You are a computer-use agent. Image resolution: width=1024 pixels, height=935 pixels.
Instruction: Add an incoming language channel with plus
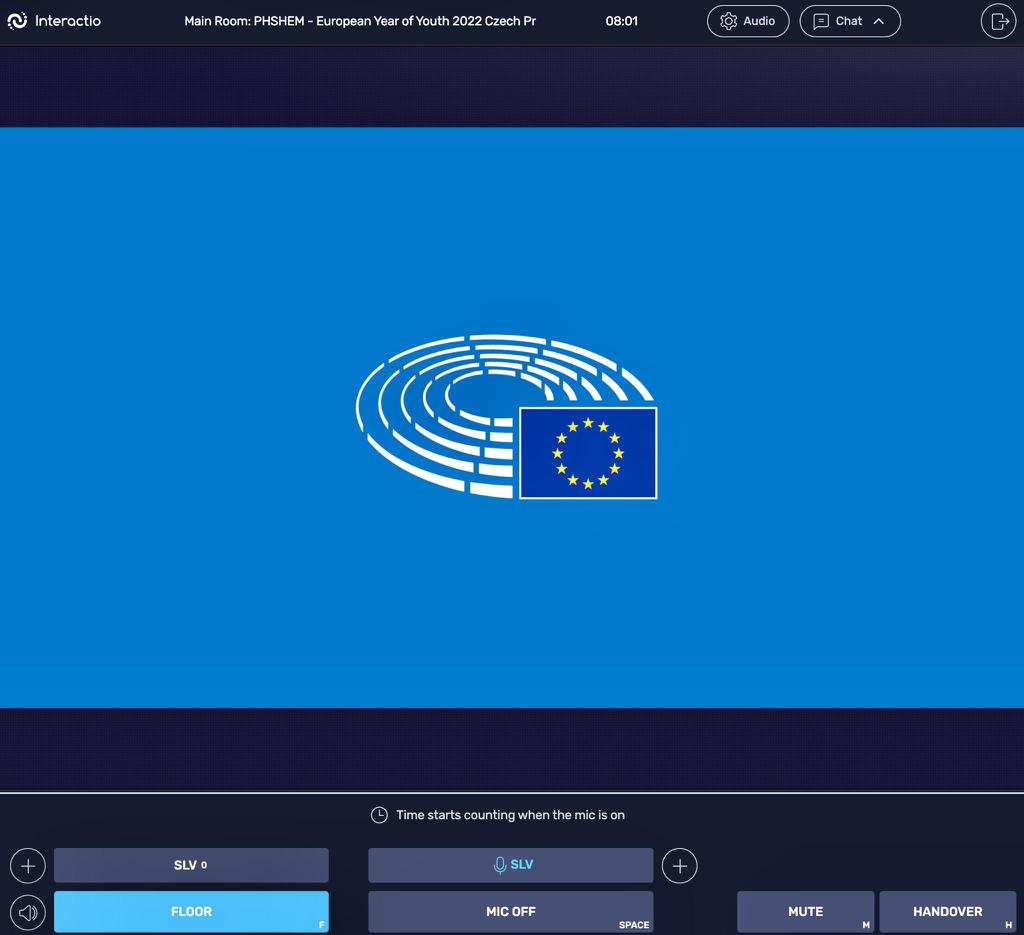click(27, 866)
